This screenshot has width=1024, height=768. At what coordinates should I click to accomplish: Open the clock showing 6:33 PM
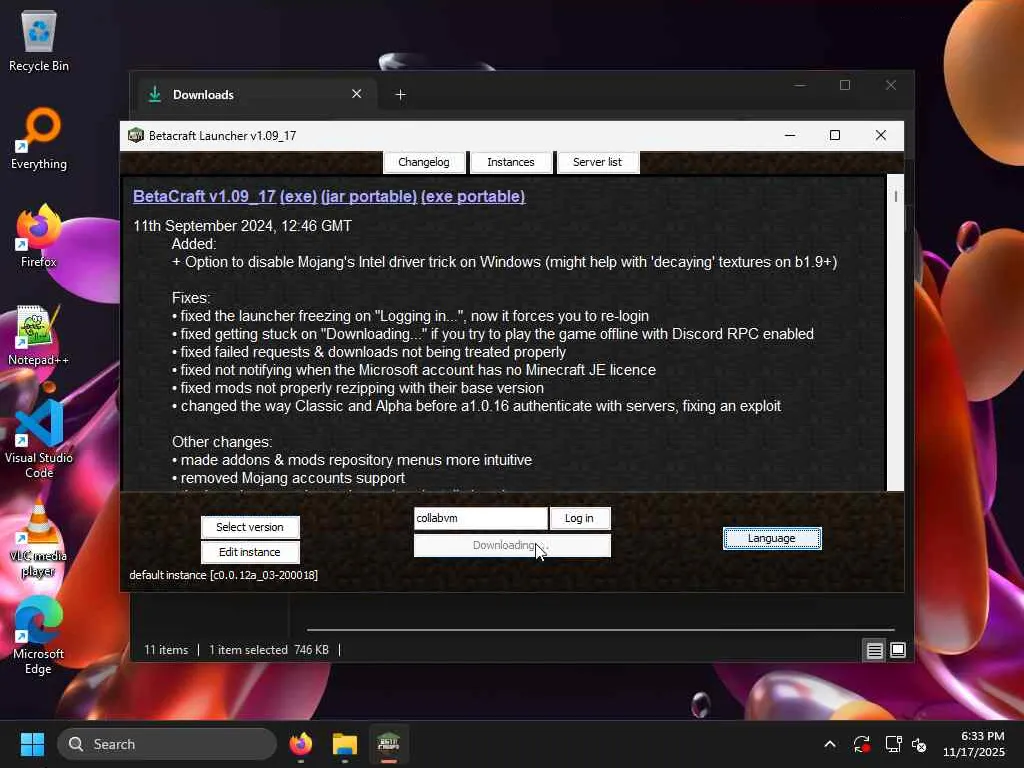pyautogui.click(x=974, y=744)
